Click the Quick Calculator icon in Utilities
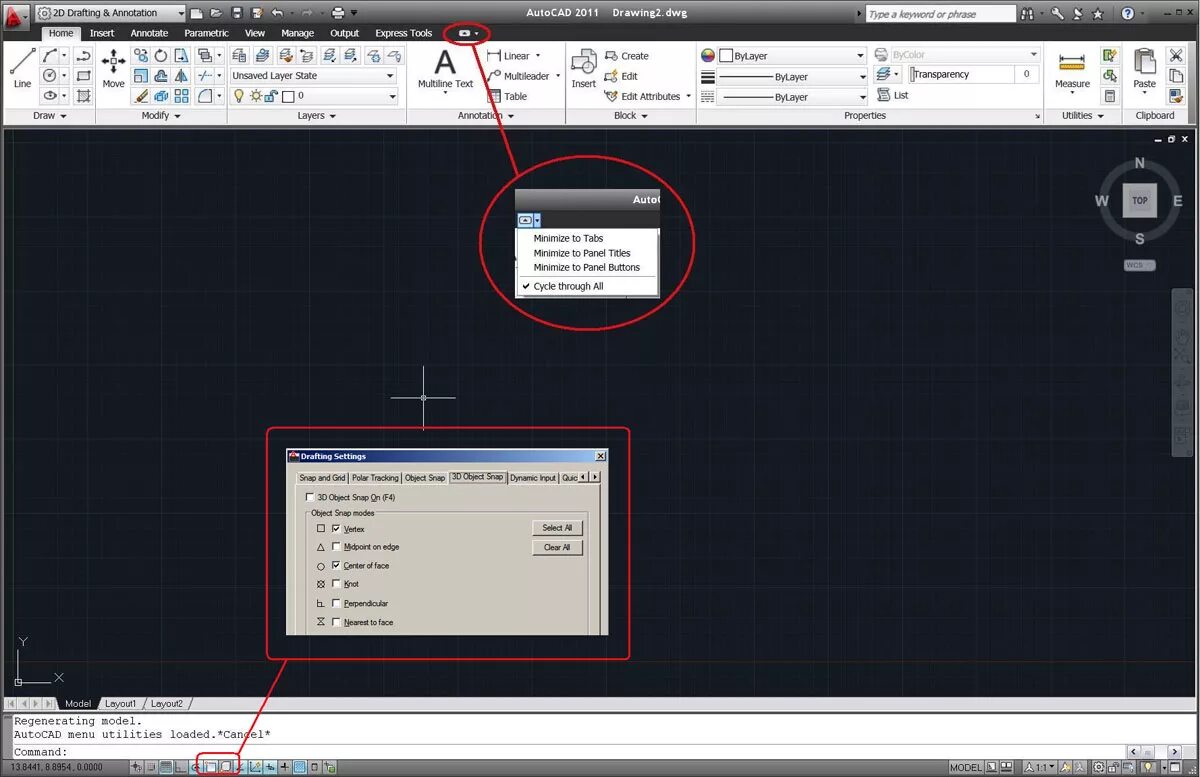Viewport: 1200px width, 777px height. (1110, 96)
